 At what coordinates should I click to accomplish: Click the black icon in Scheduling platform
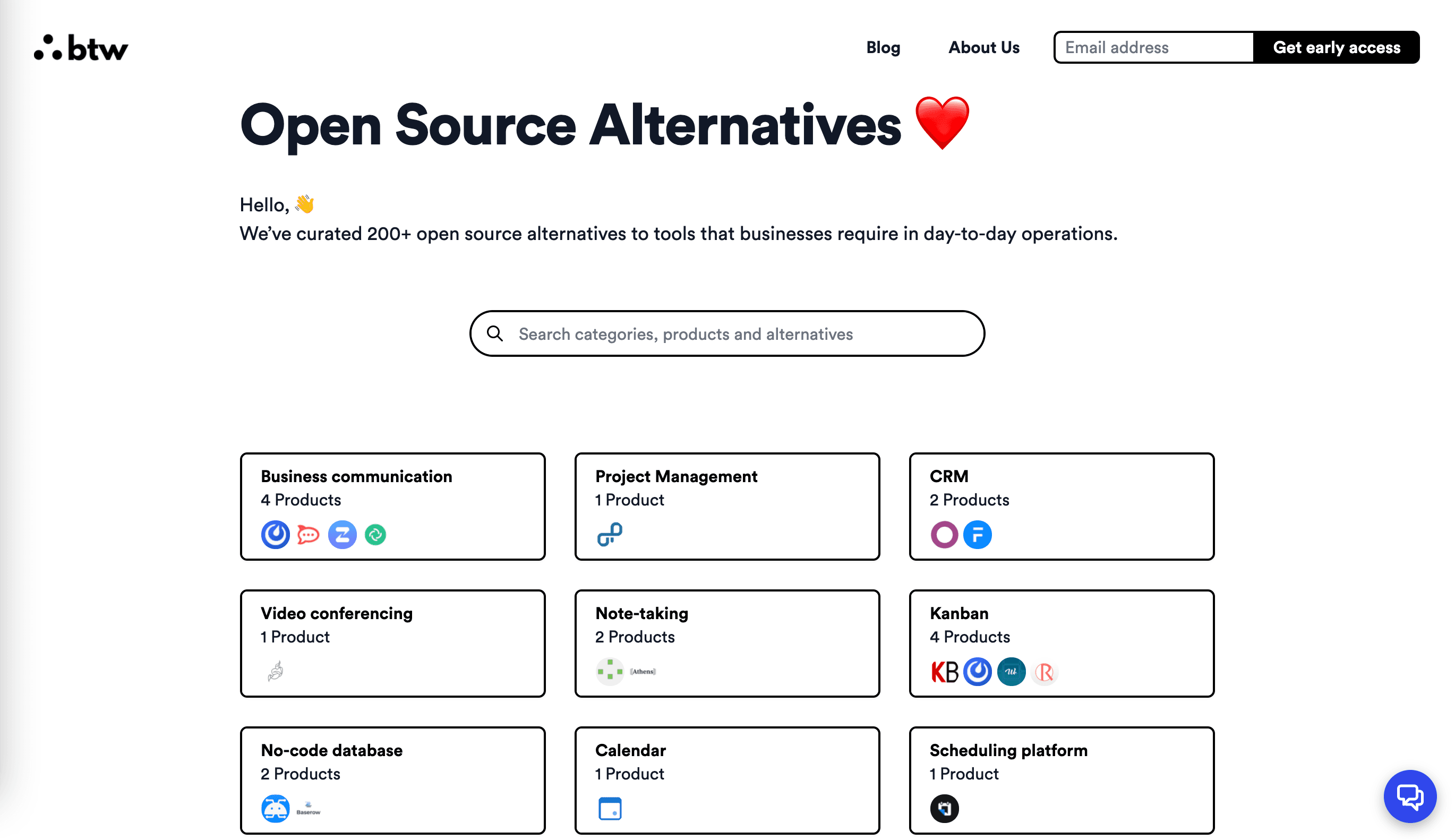tap(944, 808)
